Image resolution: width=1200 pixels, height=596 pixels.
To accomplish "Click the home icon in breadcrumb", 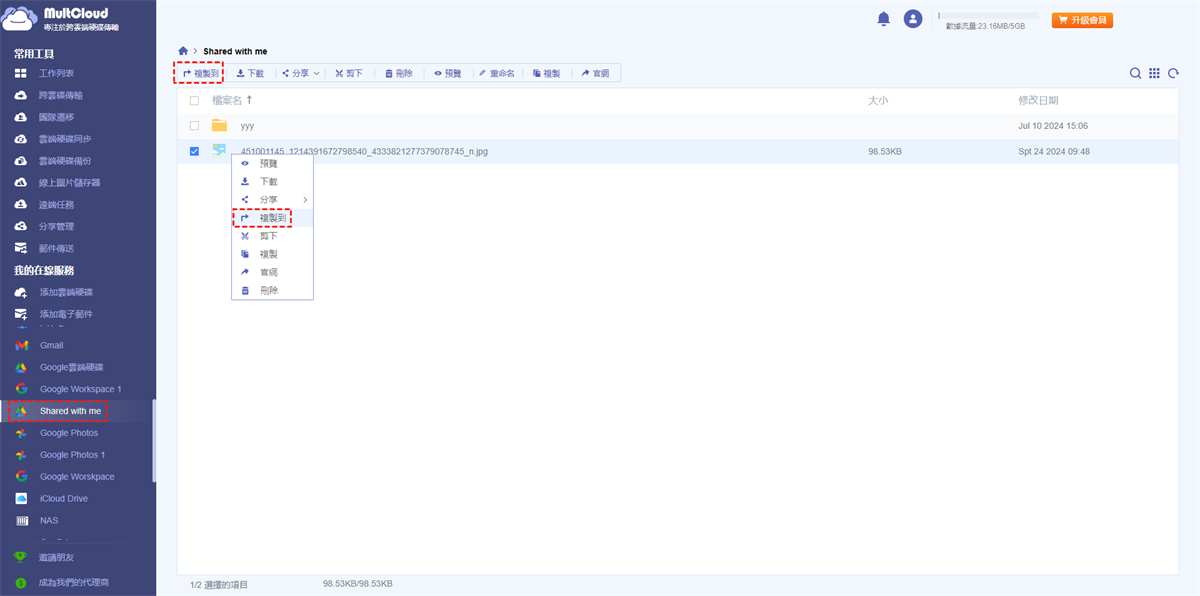I will pos(182,51).
